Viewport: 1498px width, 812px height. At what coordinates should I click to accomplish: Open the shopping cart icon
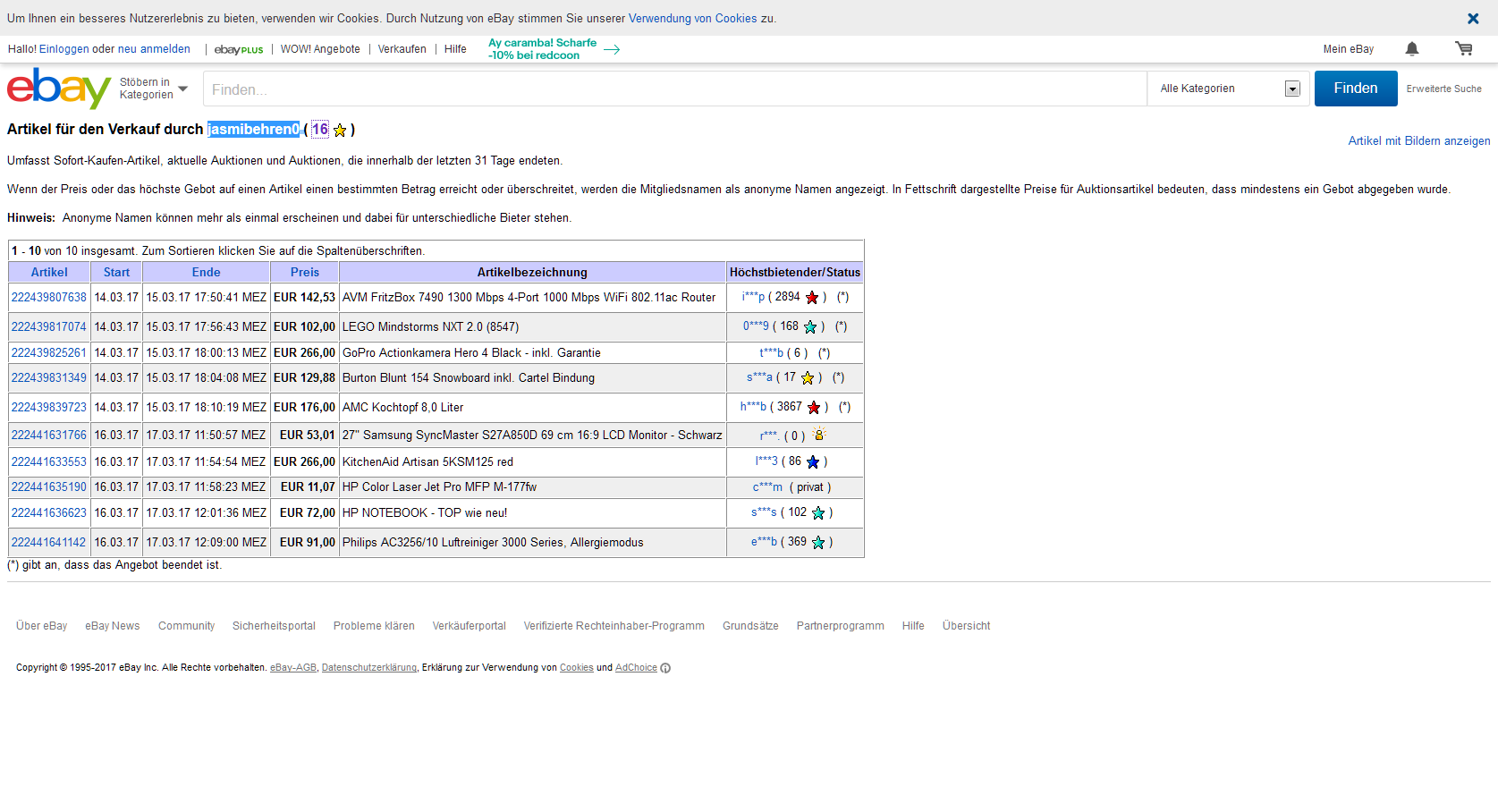tap(1464, 49)
